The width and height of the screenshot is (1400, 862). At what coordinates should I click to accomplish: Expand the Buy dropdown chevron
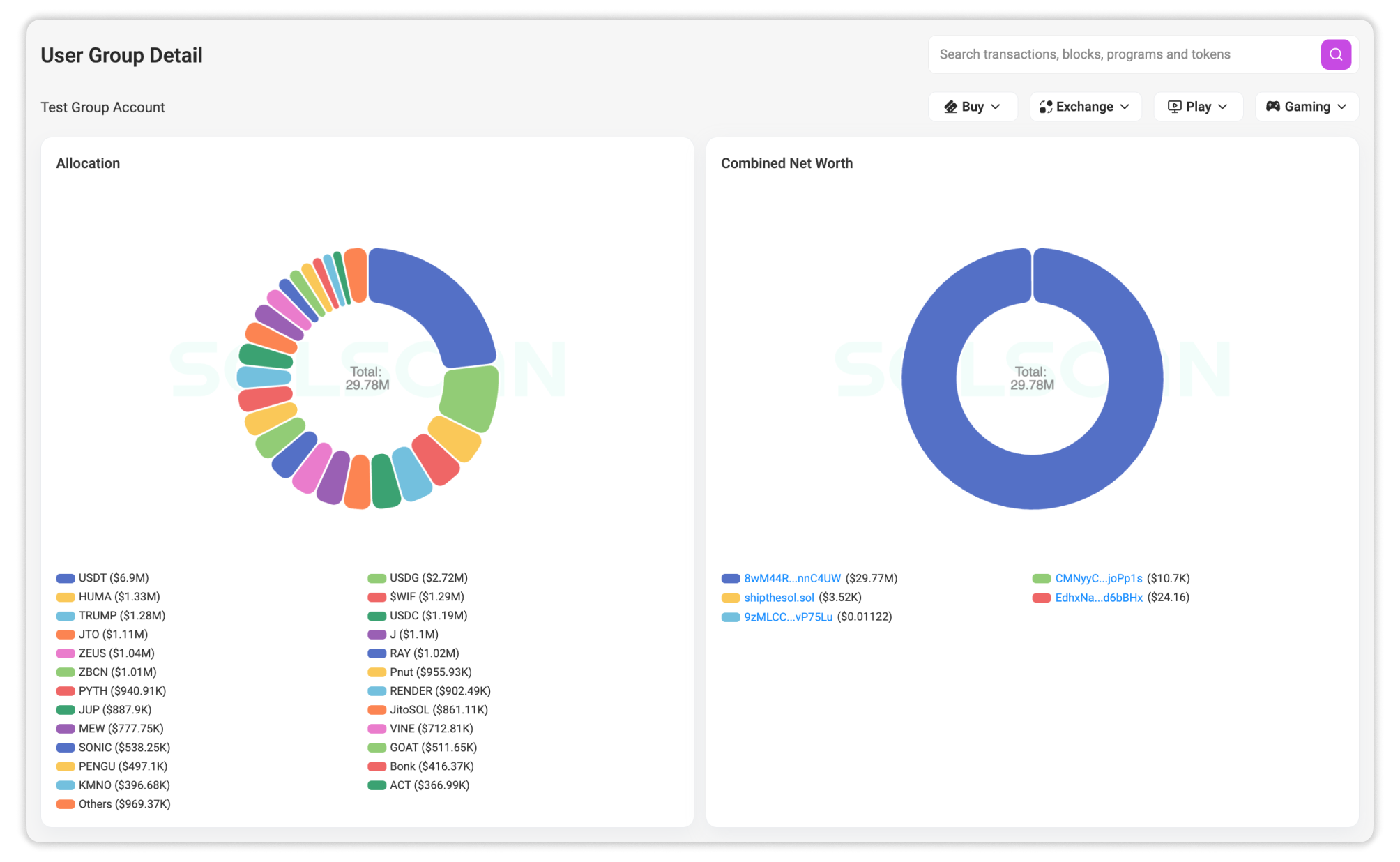[996, 107]
